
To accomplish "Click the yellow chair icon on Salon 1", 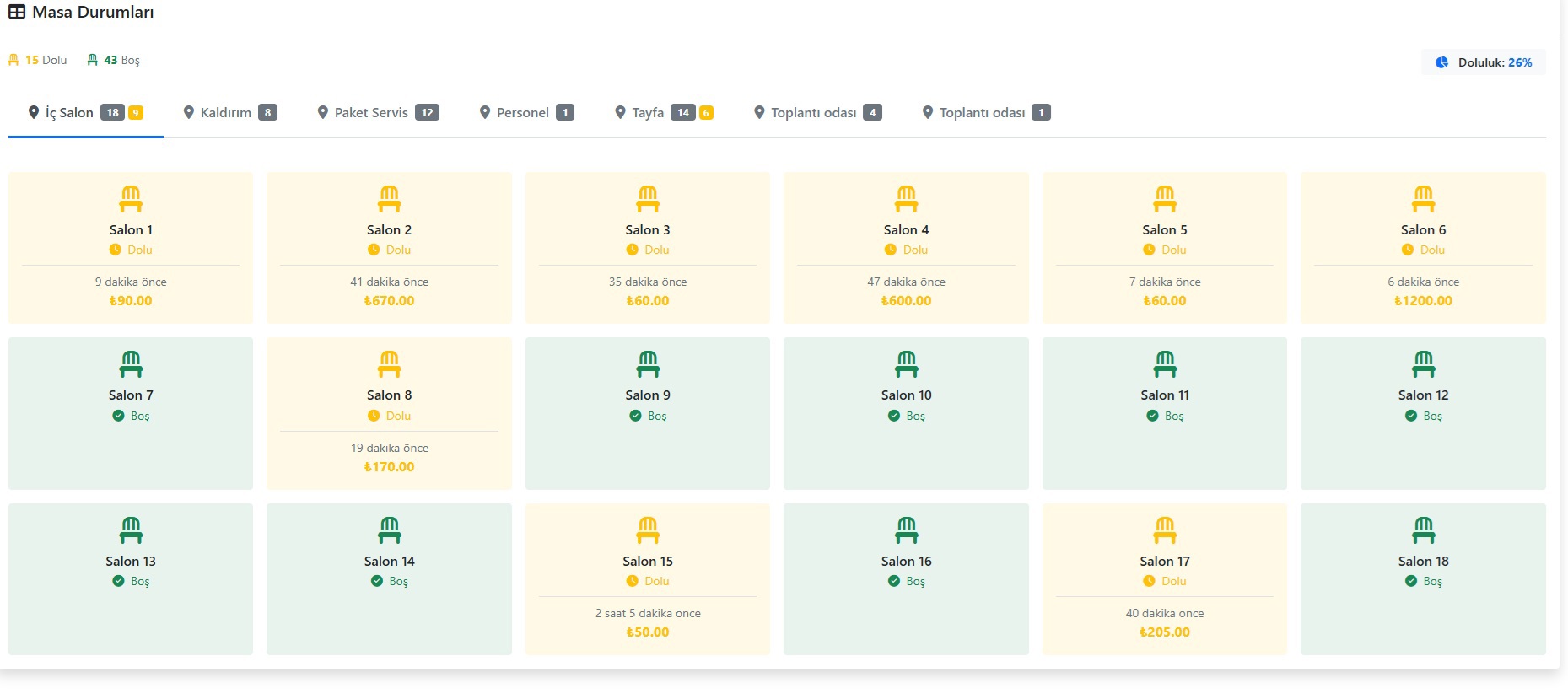I will (131, 199).
